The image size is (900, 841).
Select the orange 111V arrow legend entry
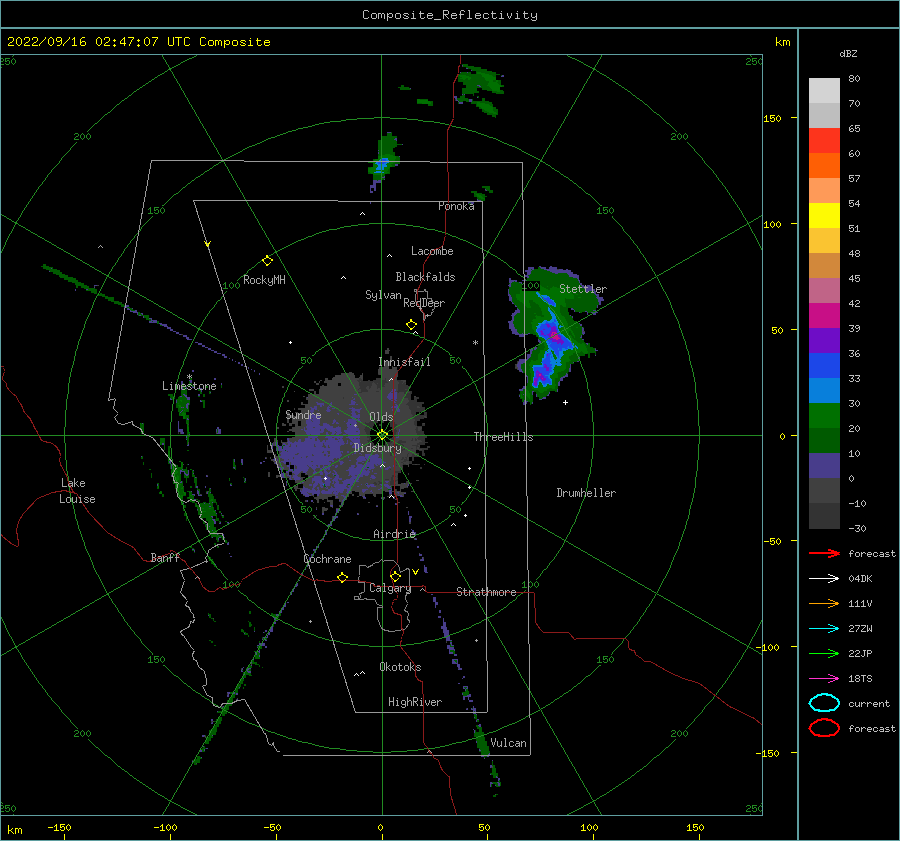[x=824, y=603]
